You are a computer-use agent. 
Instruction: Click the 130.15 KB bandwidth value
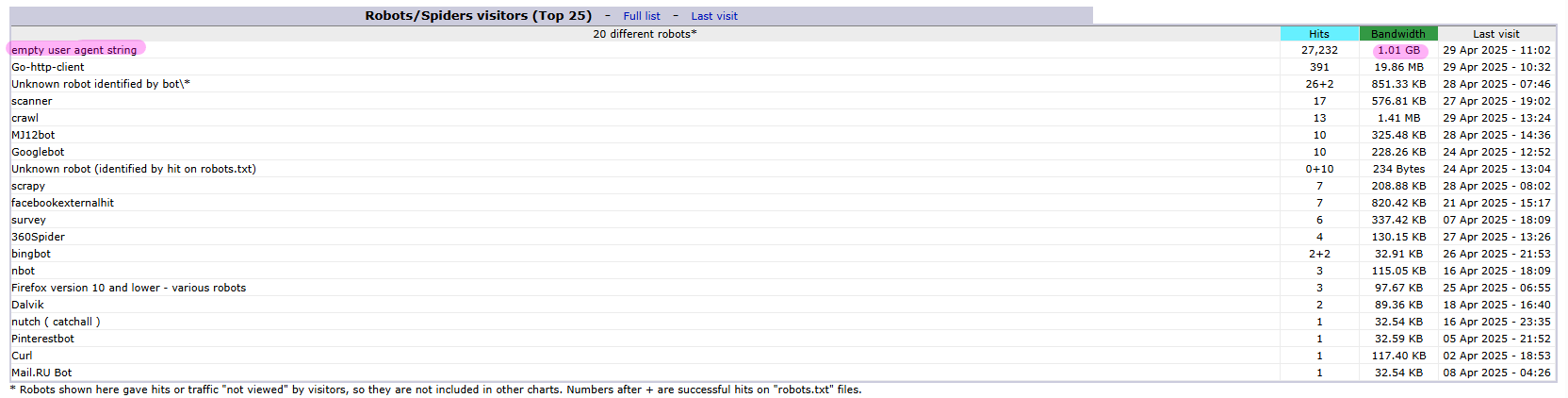[1398, 237]
